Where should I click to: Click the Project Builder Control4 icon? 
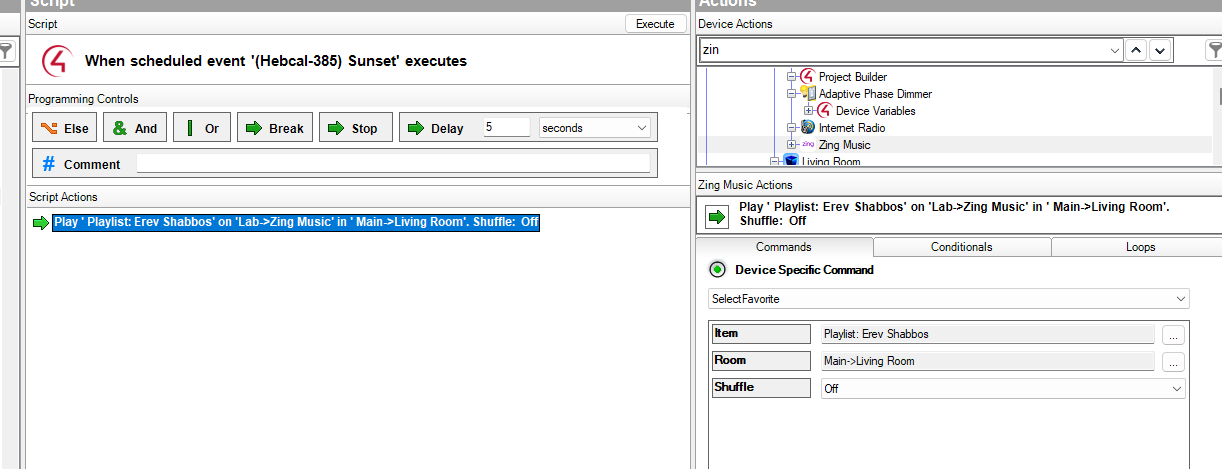(807, 77)
